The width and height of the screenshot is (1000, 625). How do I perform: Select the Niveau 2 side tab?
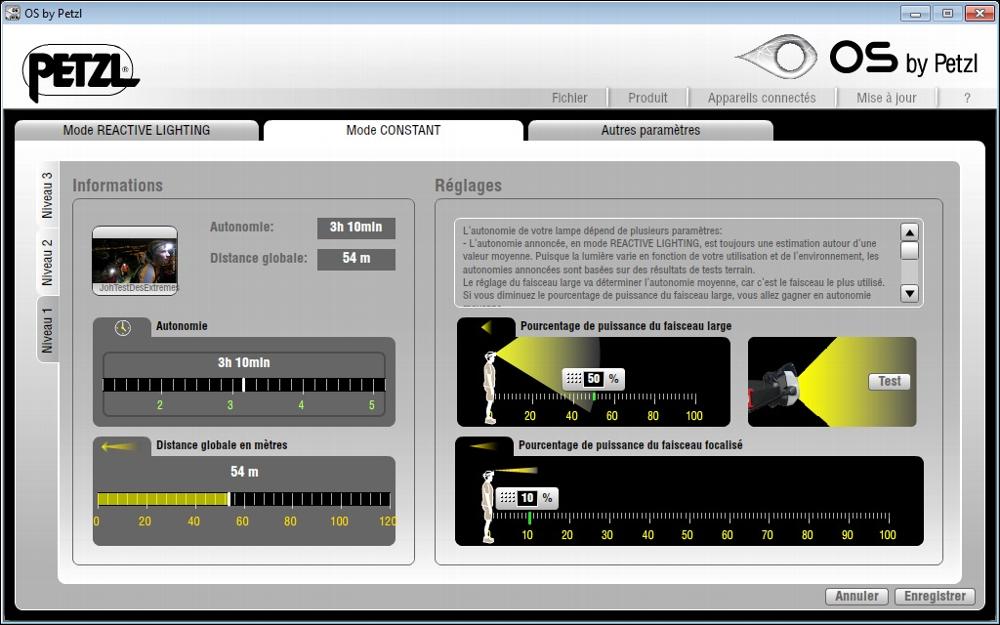coord(48,262)
